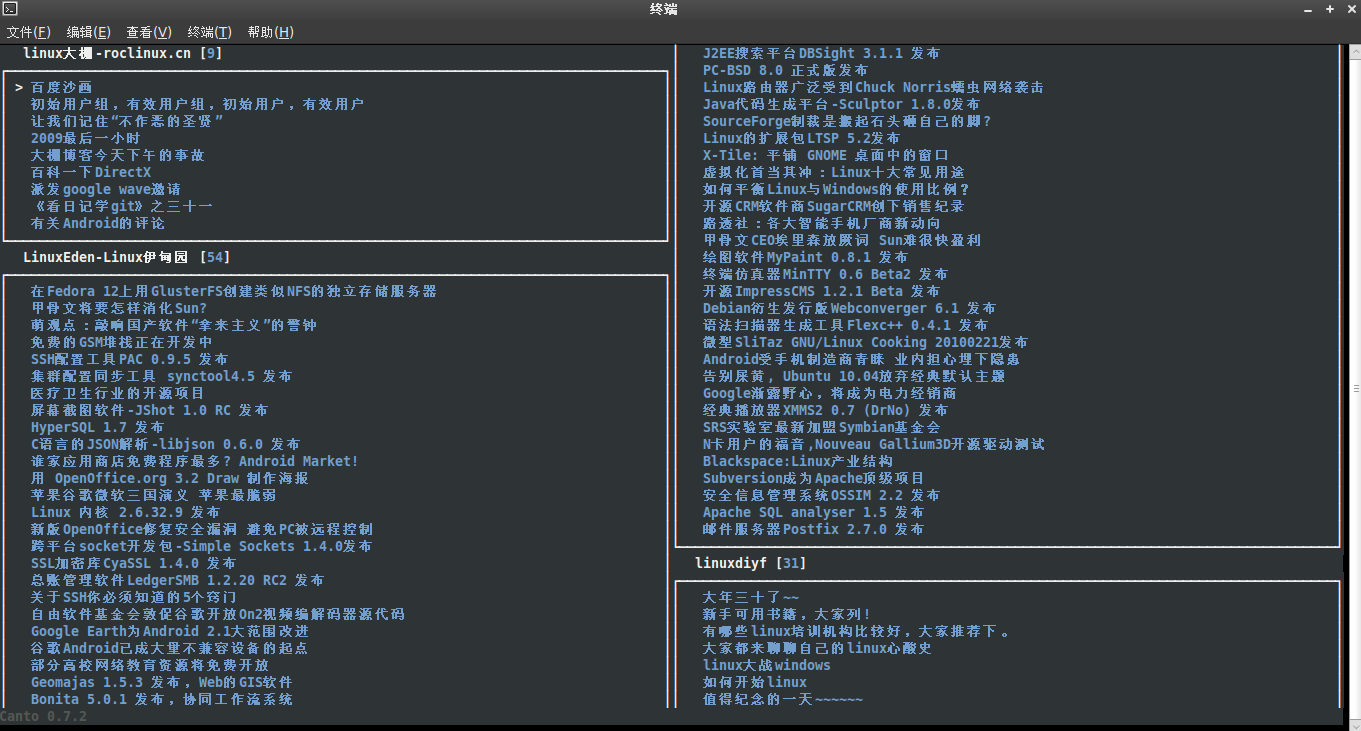This screenshot has height=731, width=1361.
Task: Select the story 百度沙画
Action: point(61,88)
